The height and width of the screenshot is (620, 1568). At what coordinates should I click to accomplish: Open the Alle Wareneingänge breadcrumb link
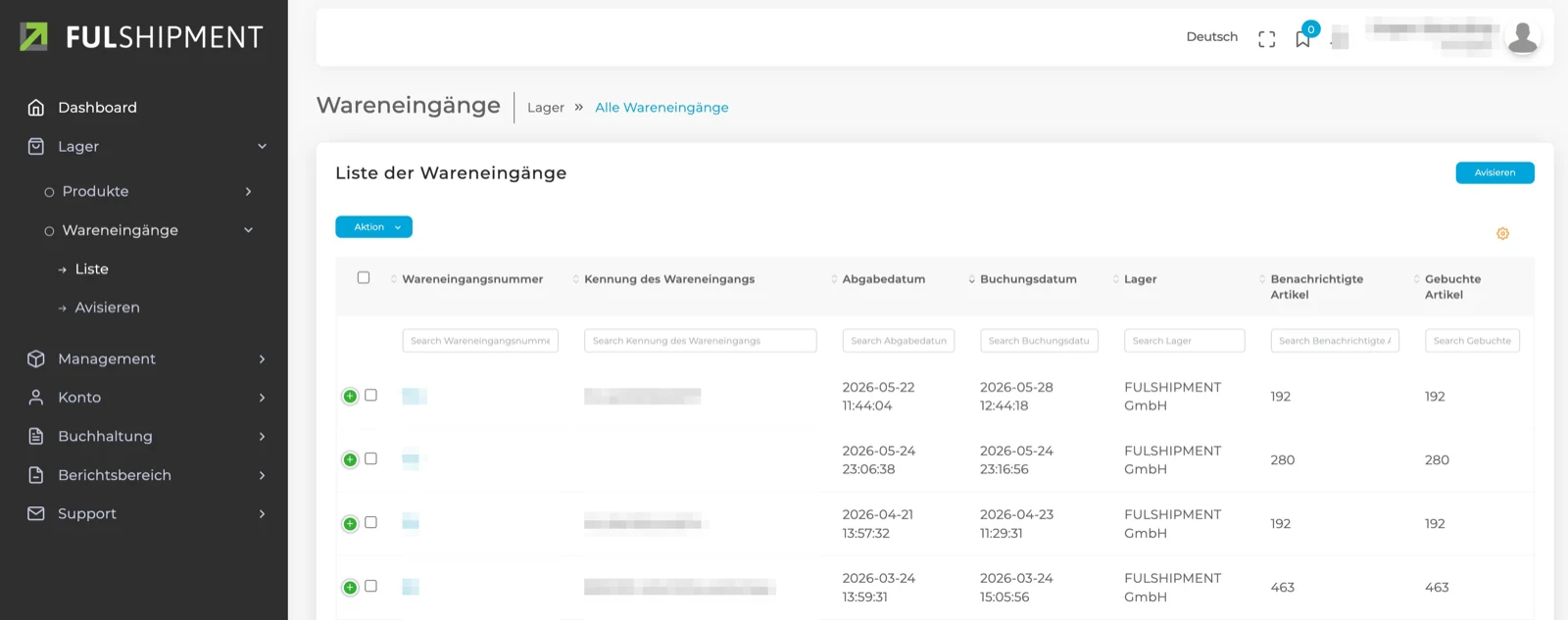point(661,108)
